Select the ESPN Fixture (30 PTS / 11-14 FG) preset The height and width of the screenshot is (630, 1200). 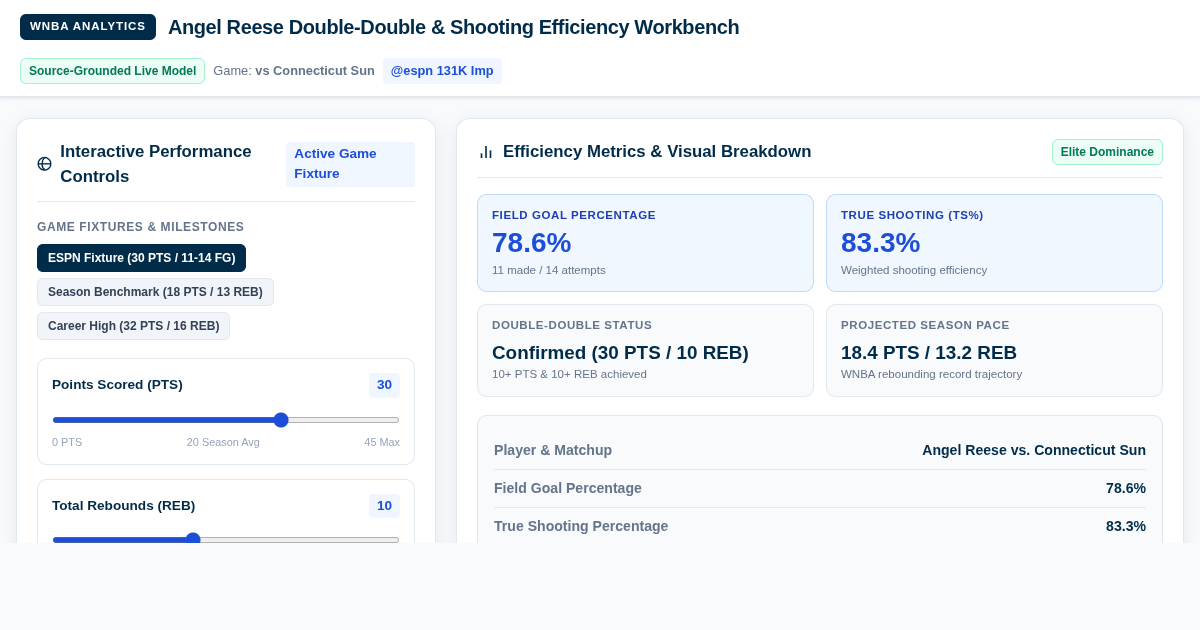[141, 258]
